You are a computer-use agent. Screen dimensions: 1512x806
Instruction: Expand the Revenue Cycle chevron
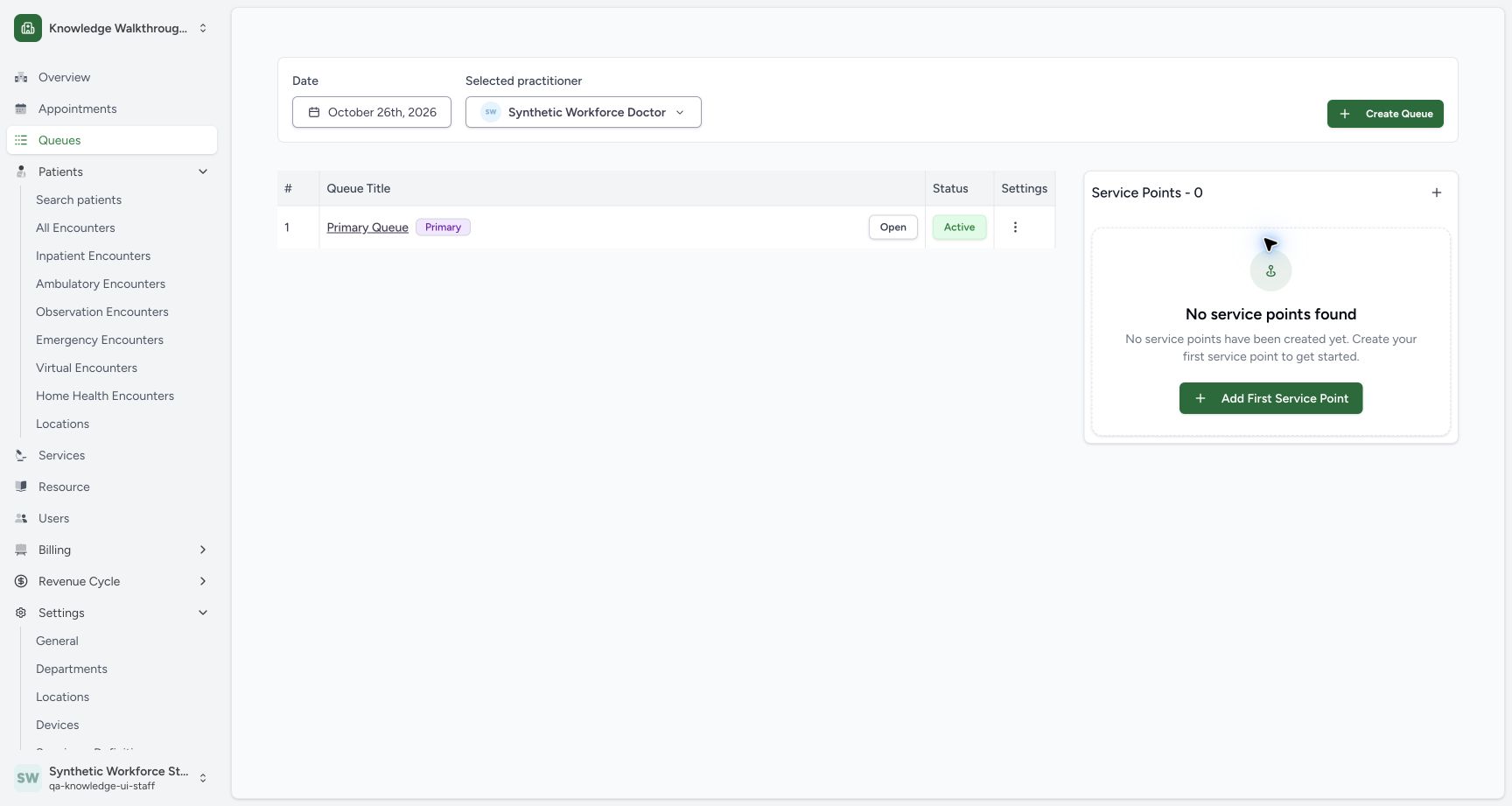click(203, 581)
